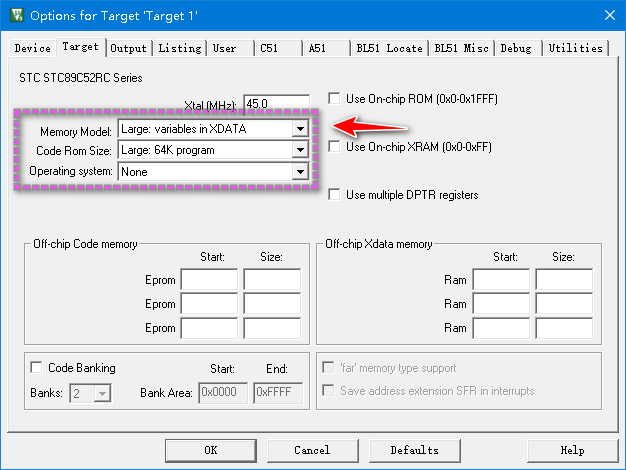This screenshot has height=470, width=626.
Task: Click the Keil uVision title bar icon
Action: [x=17, y=16]
